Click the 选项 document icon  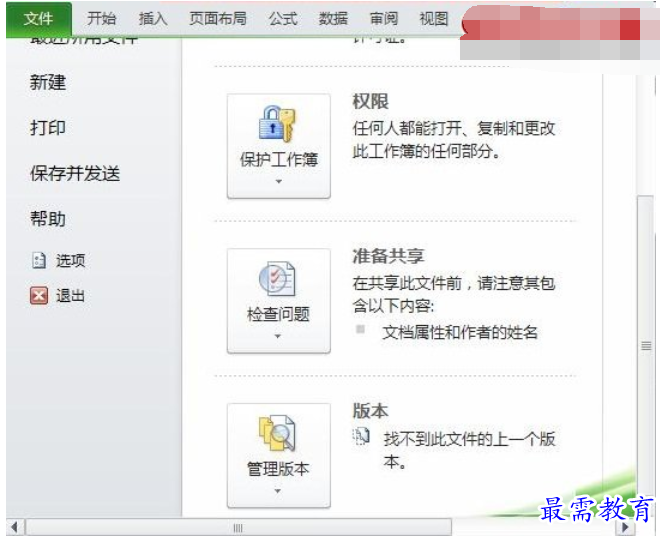point(39,260)
